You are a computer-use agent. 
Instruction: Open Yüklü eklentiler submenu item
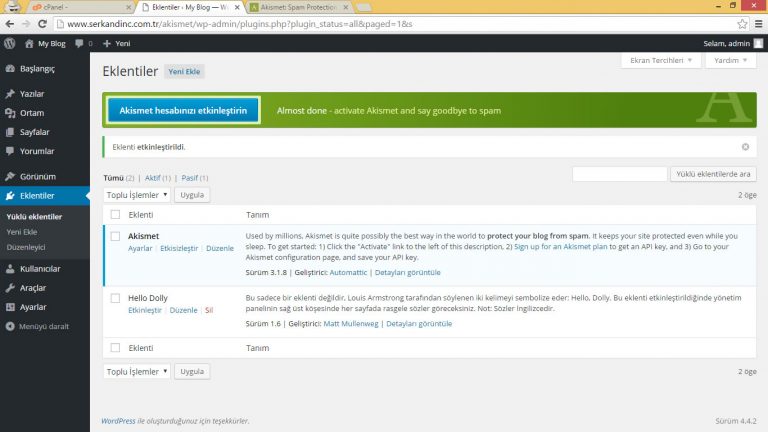click(34, 216)
